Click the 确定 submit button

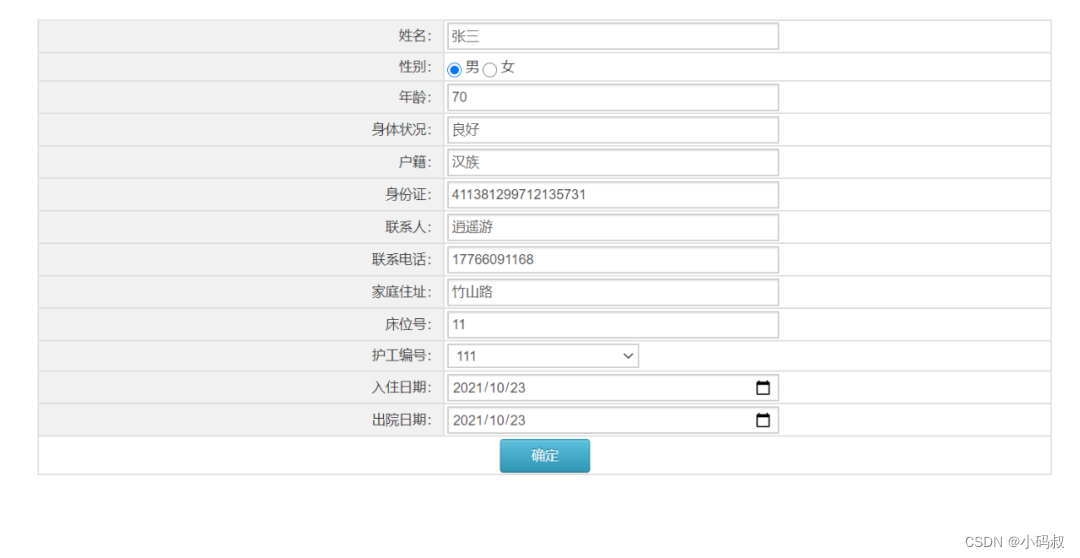click(x=545, y=455)
